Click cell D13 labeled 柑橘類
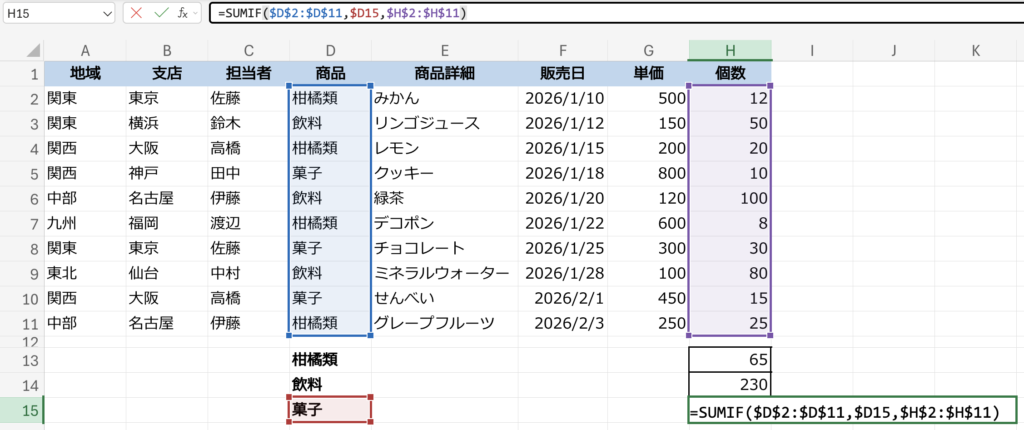 tap(329, 359)
